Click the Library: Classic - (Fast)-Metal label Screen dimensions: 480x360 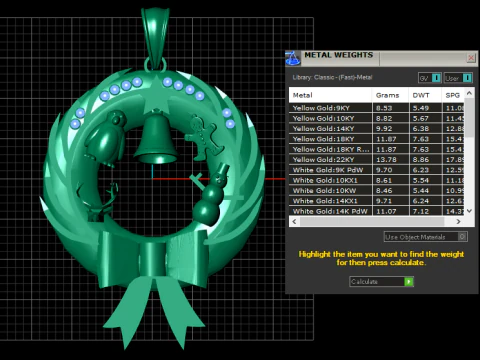pyautogui.click(x=332, y=77)
